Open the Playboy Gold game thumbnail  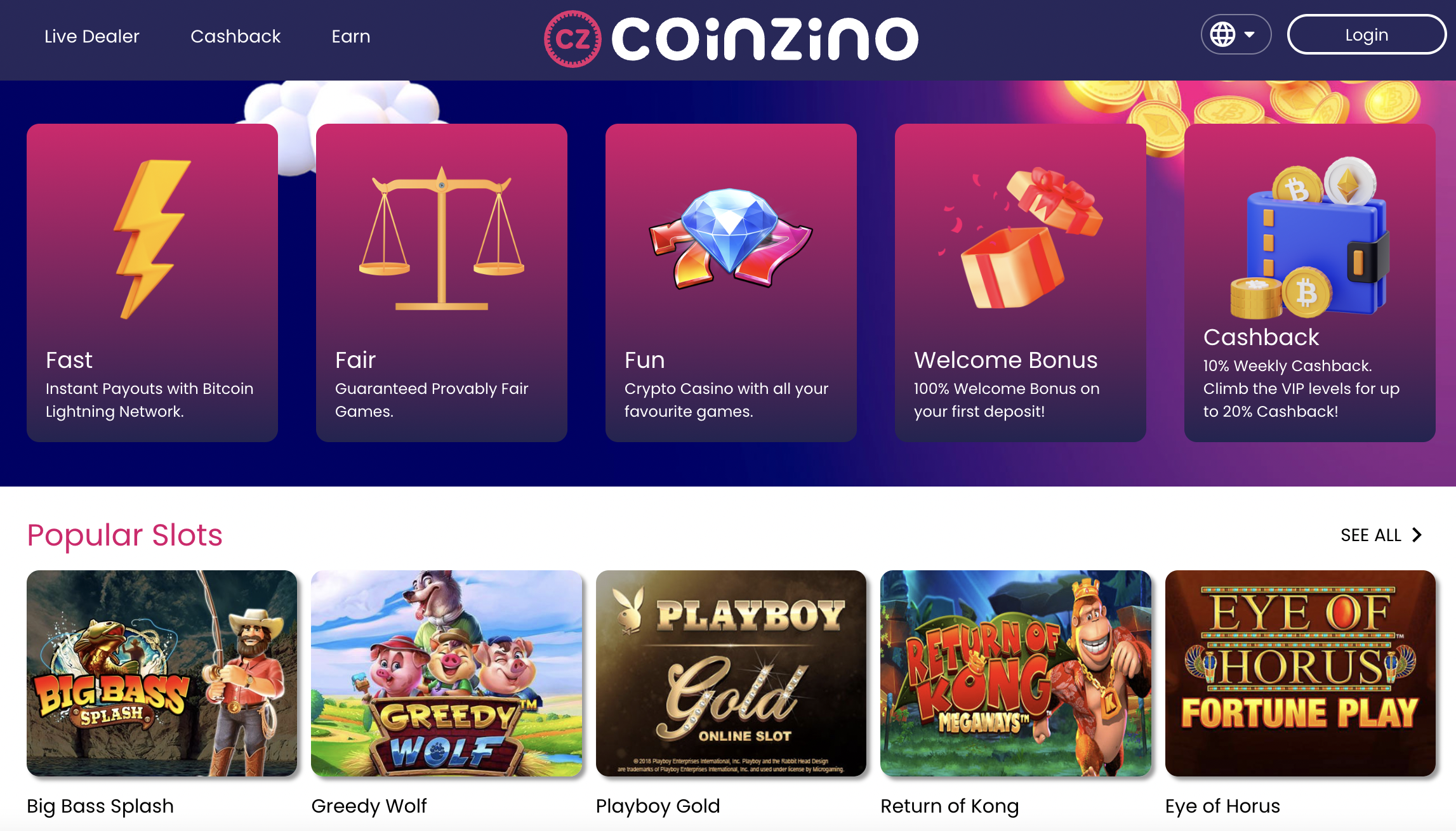[x=731, y=673]
